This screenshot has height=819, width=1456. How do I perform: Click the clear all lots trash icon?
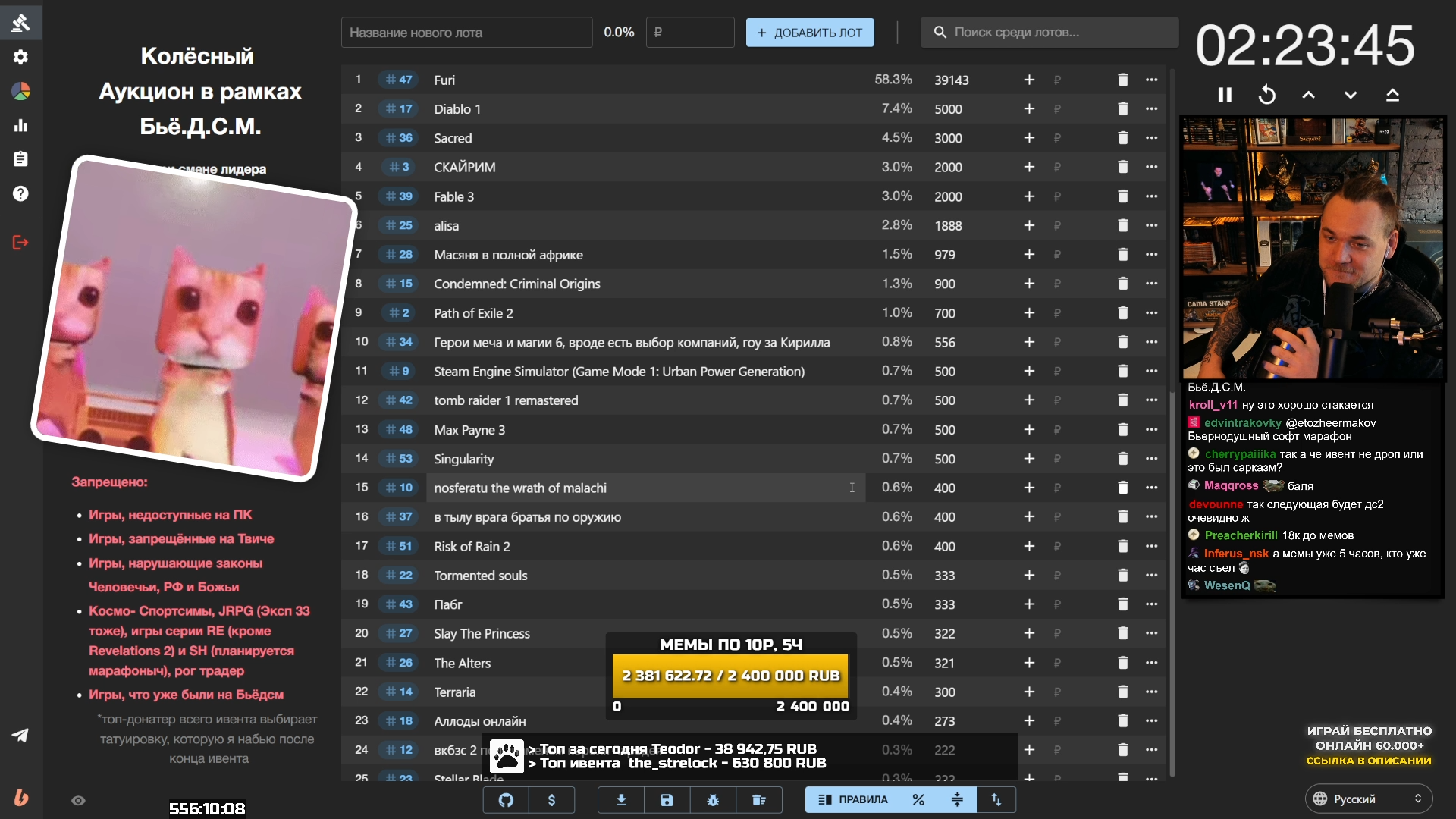pyautogui.click(x=758, y=800)
